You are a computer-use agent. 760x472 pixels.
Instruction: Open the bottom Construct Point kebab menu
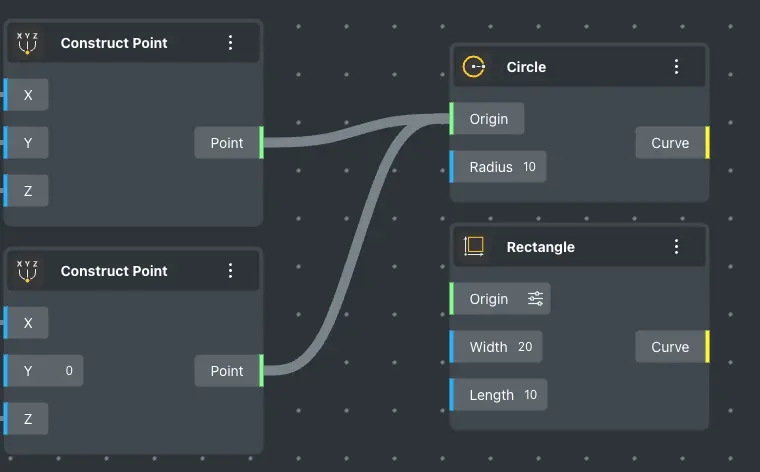(230, 271)
